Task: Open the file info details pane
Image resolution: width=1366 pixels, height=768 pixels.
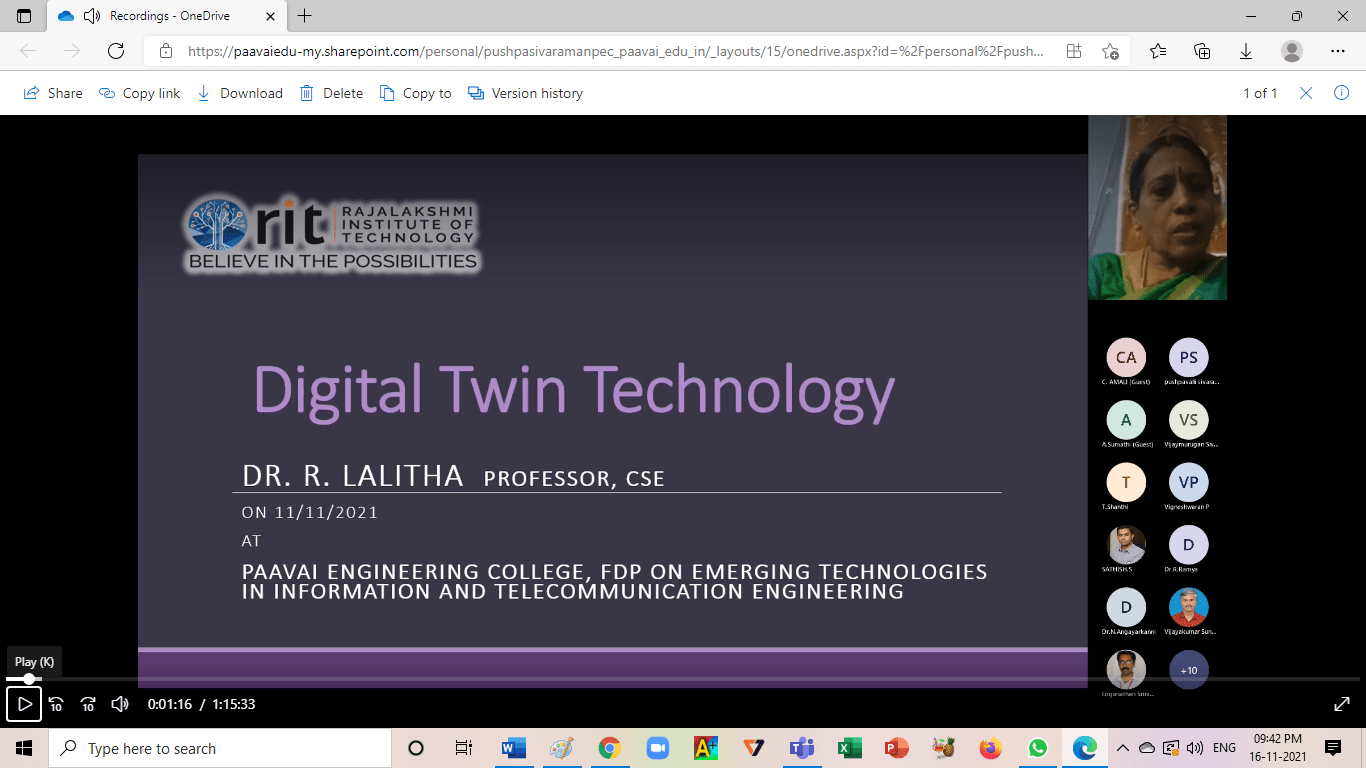Action: click(1341, 93)
